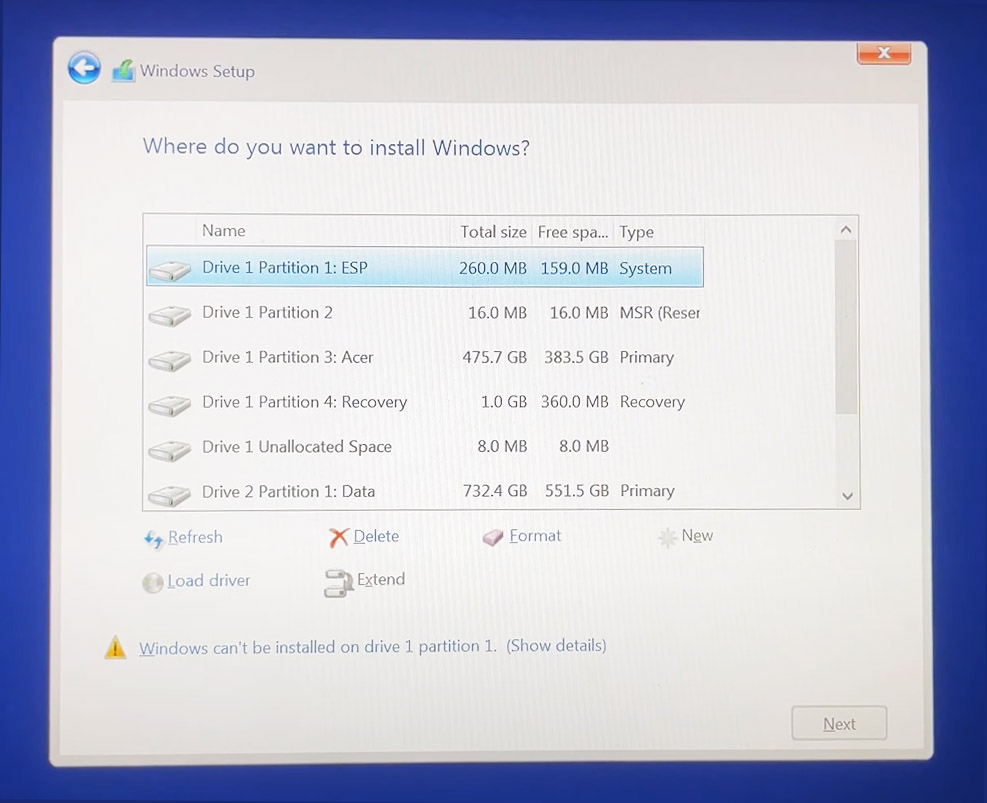987x803 pixels.
Task: Delete the selected partition
Action: coord(376,536)
